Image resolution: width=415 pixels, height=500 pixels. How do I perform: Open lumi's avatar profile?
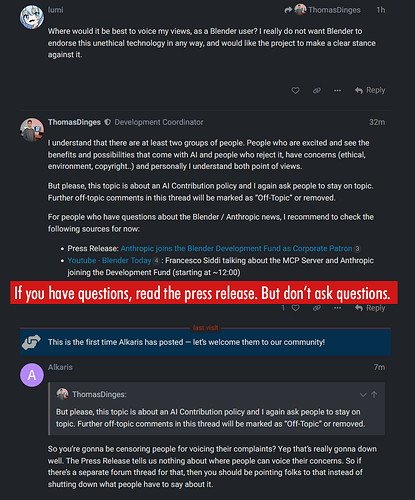[32, 17]
